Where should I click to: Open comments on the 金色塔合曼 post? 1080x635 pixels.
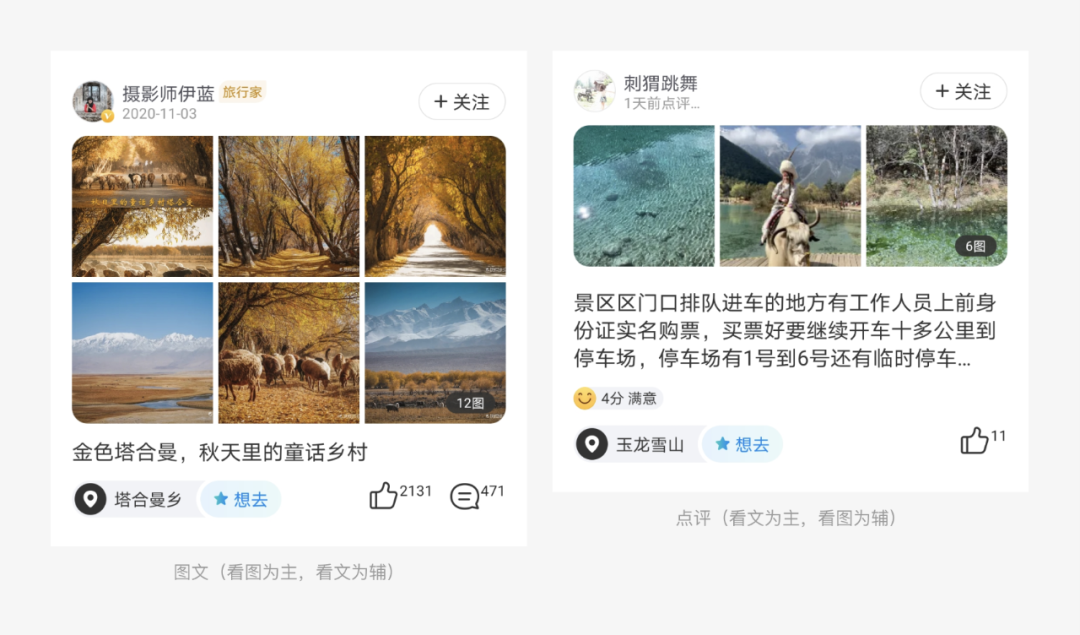click(464, 497)
